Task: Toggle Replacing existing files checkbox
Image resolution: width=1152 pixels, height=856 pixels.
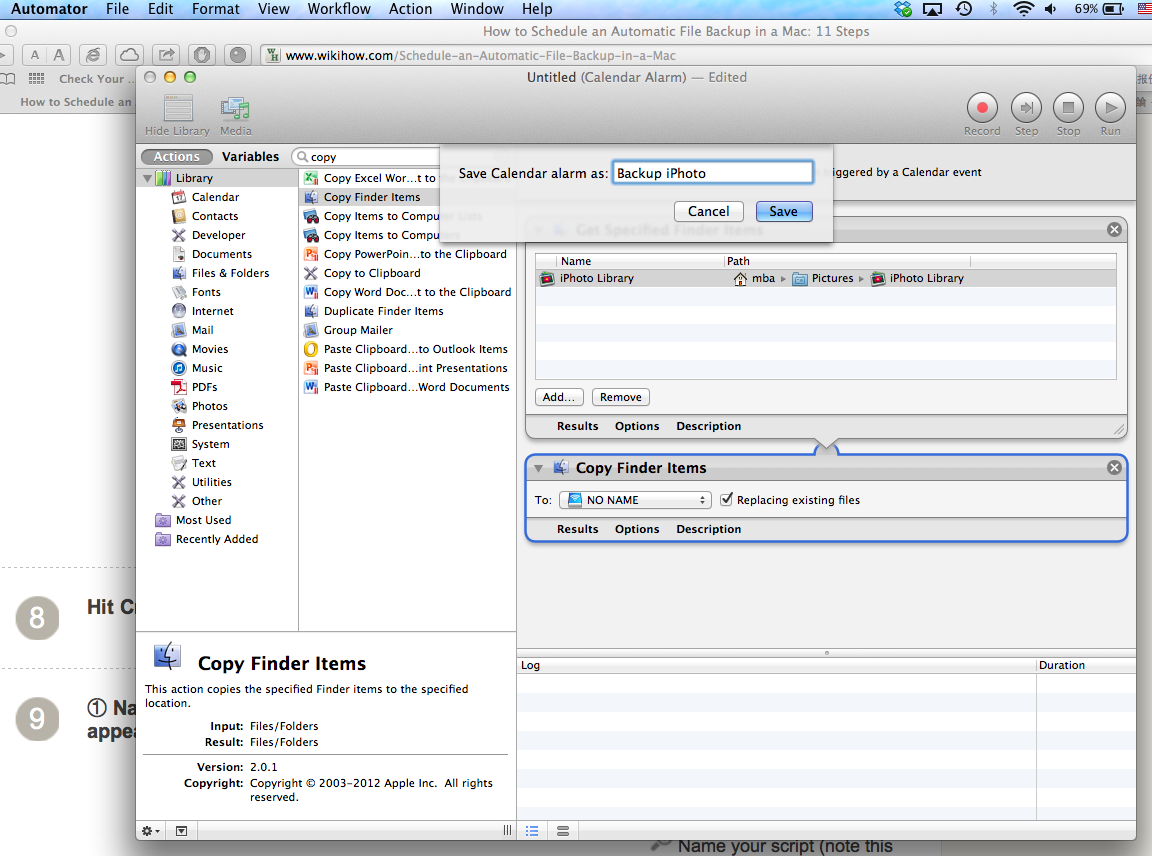Action: tap(727, 500)
